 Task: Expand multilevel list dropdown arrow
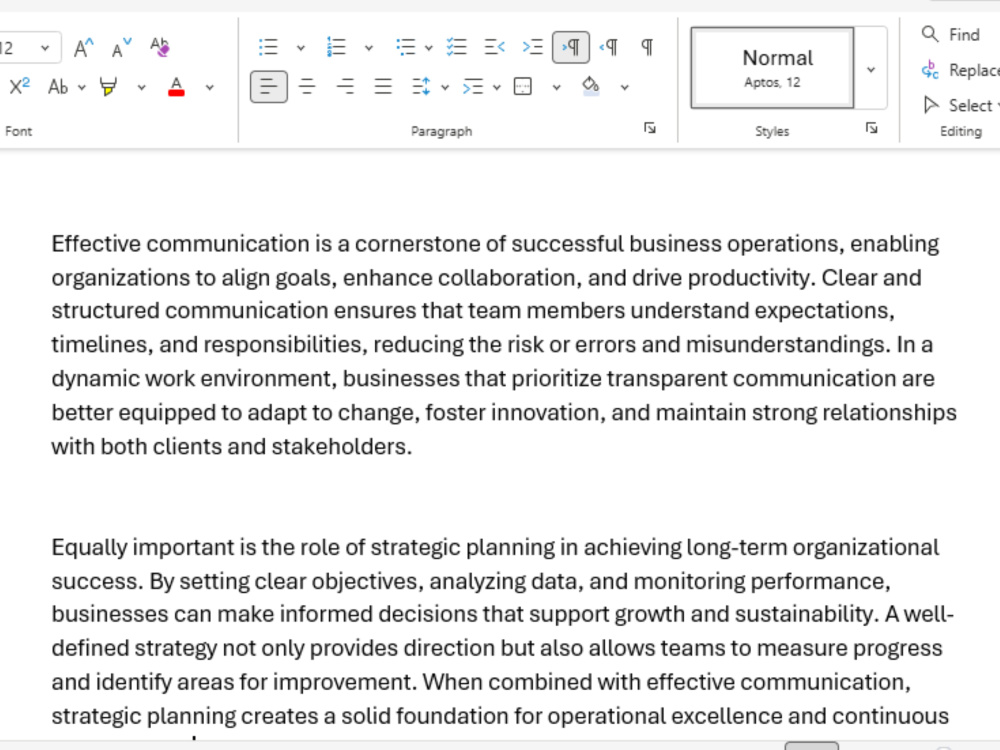(x=429, y=48)
